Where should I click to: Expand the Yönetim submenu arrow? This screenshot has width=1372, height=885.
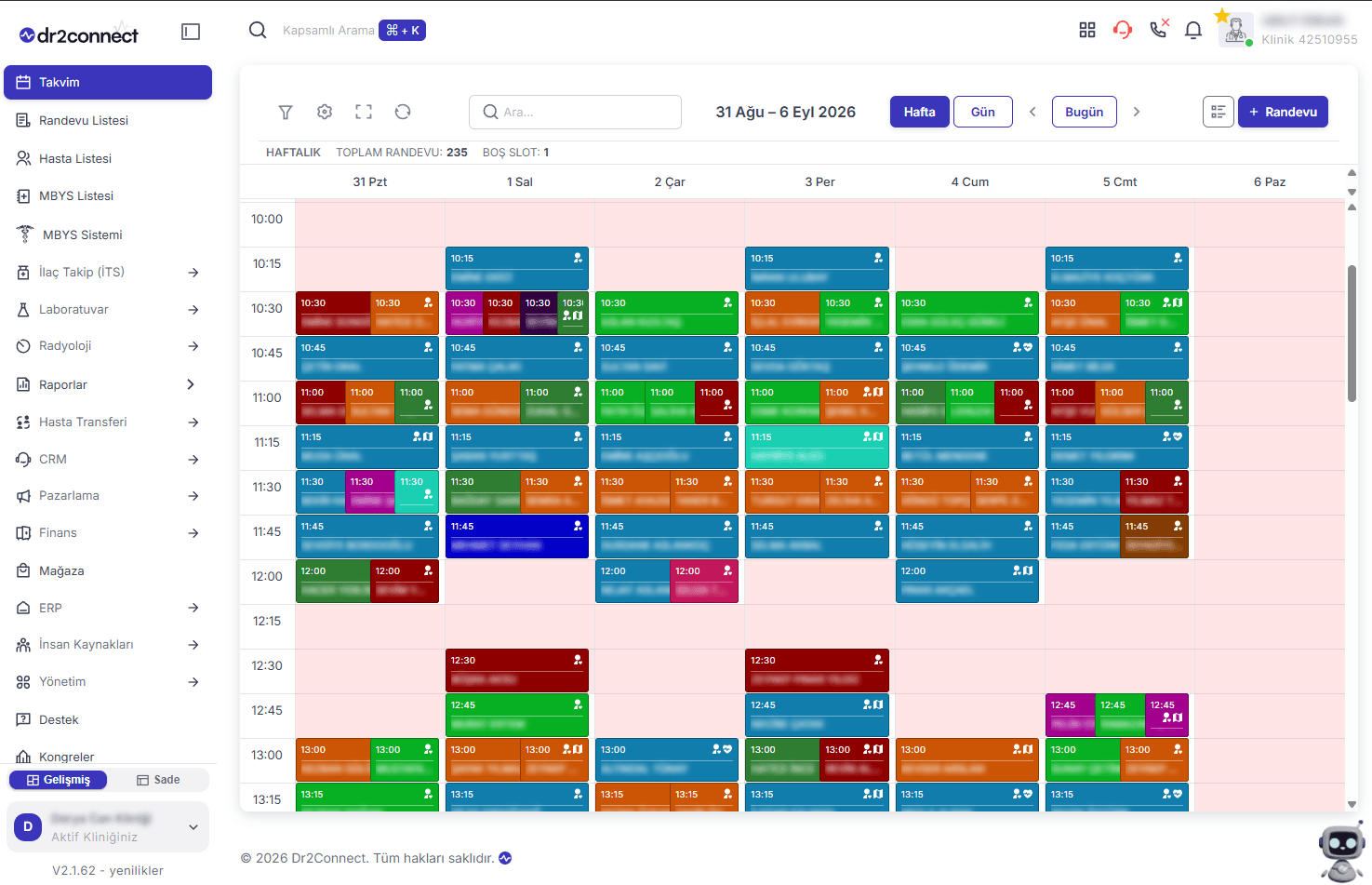coord(193,682)
